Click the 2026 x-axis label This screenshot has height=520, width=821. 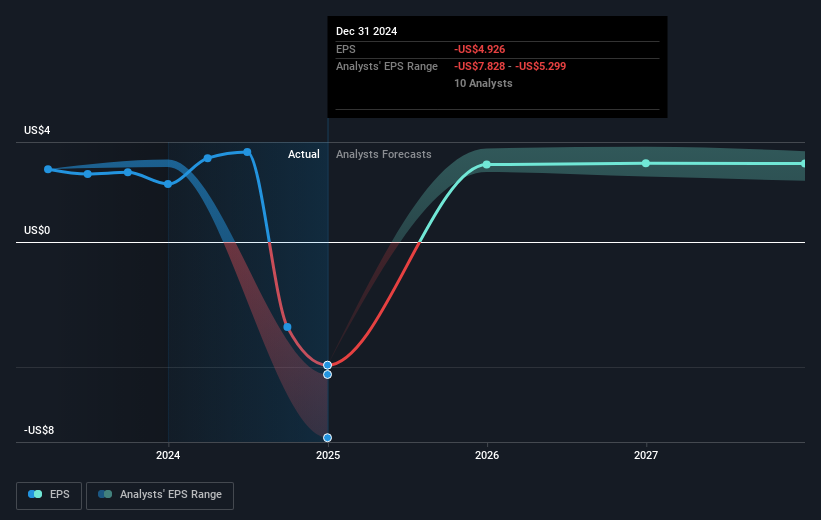[487, 456]
